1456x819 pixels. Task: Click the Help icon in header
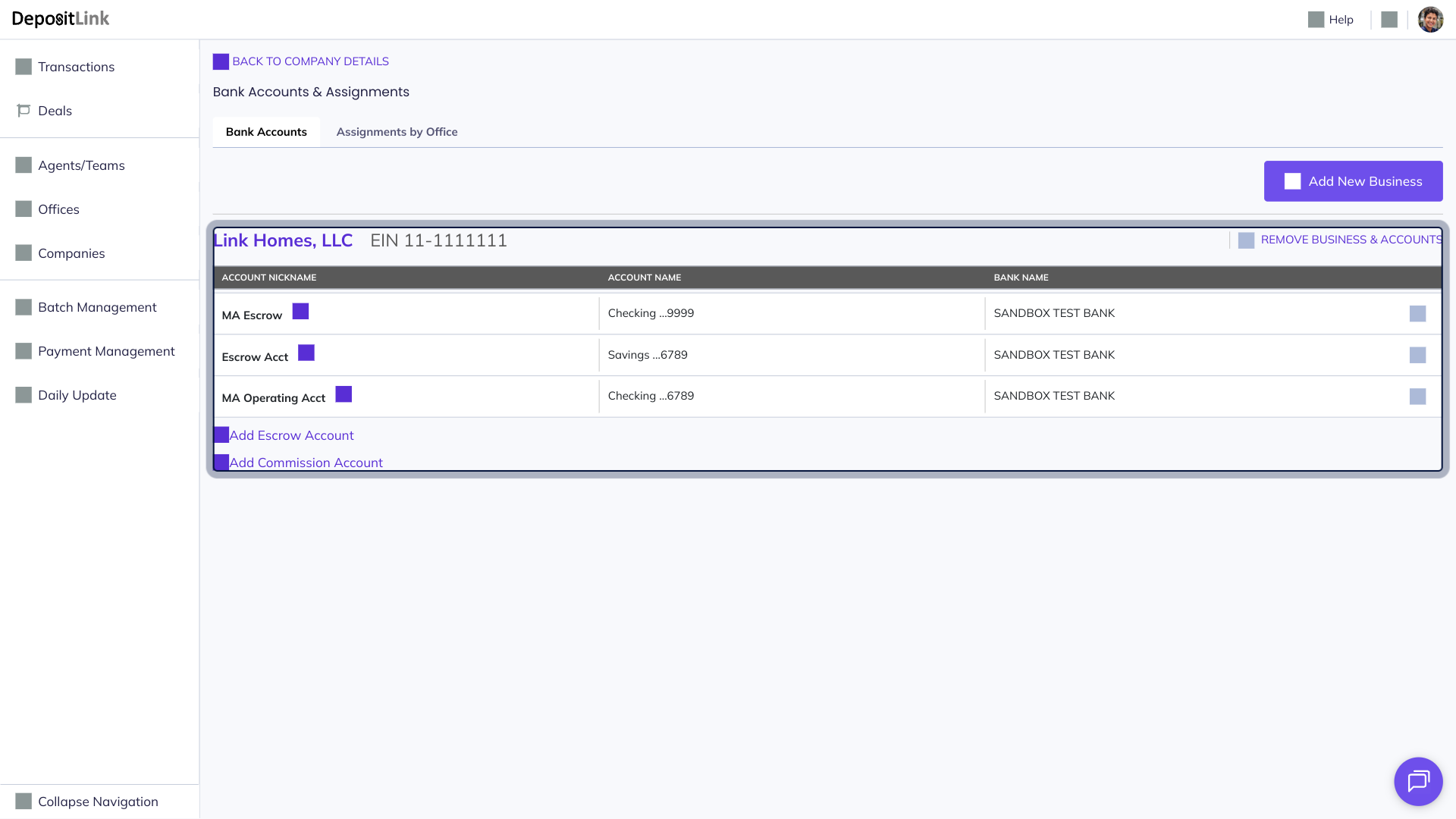tap(1316, 20)
